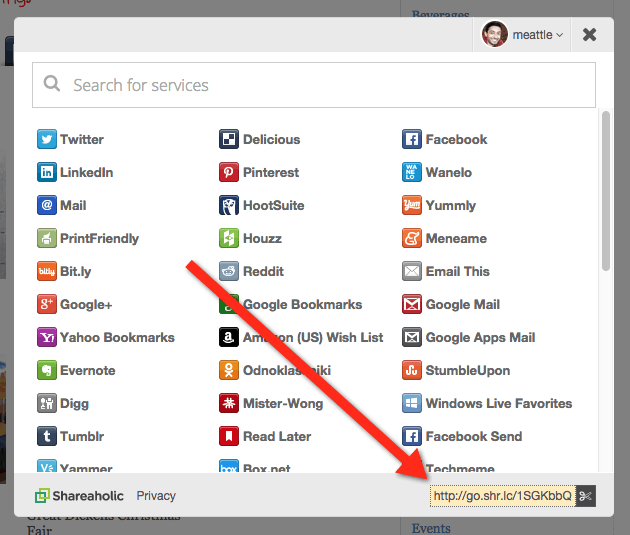
Task: Click the StumbleUpon text label
Action: coord(468,370)
